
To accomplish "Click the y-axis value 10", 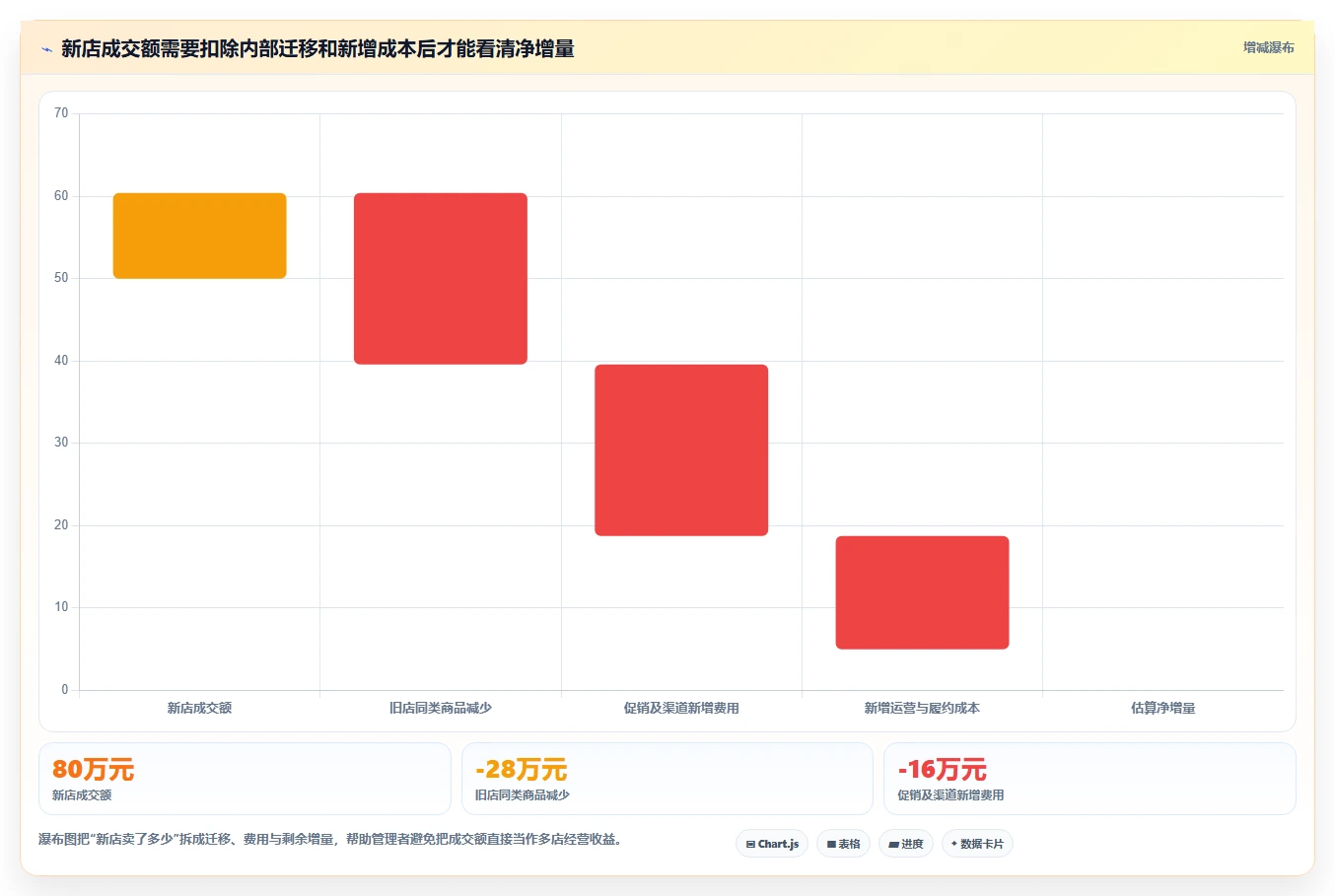I will tap(61, 607).
